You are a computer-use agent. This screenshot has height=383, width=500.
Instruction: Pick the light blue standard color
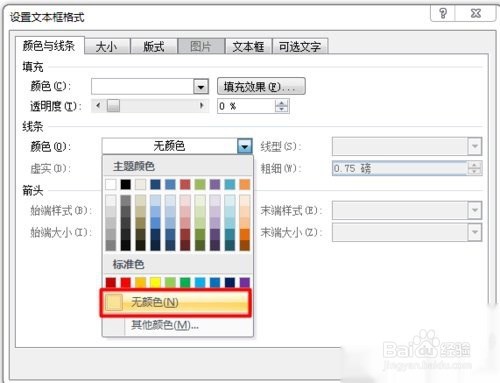pos(200,283)
